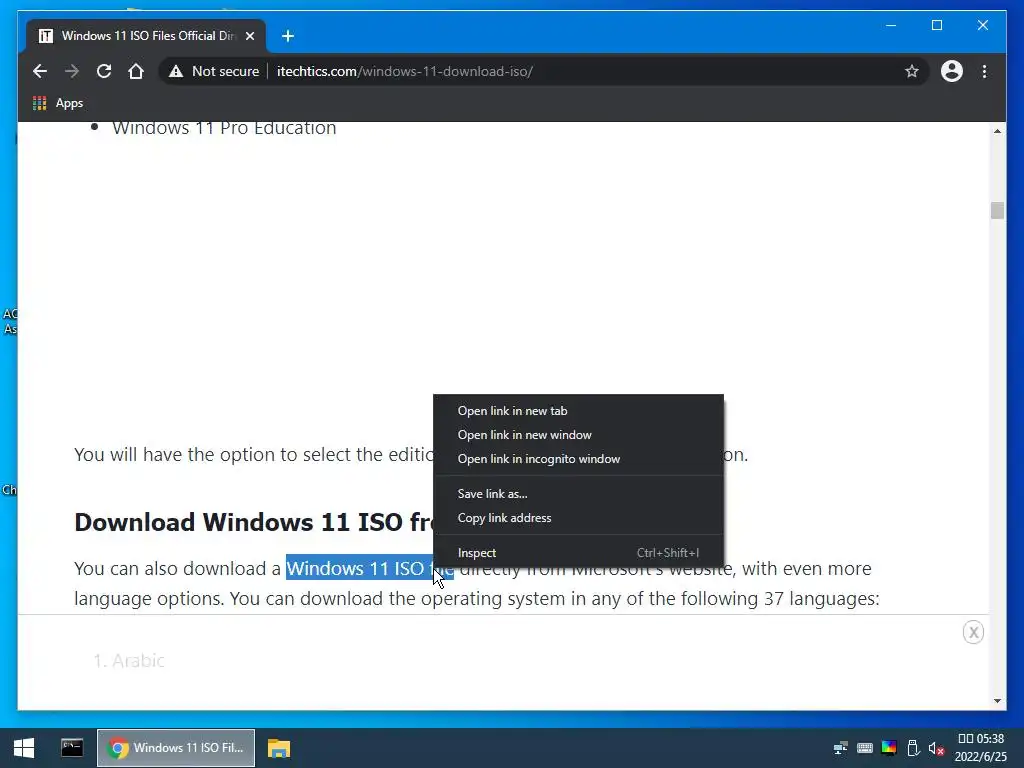Click the '1. Arabic' list entry

pyautogui.click(x=129, y=661)
